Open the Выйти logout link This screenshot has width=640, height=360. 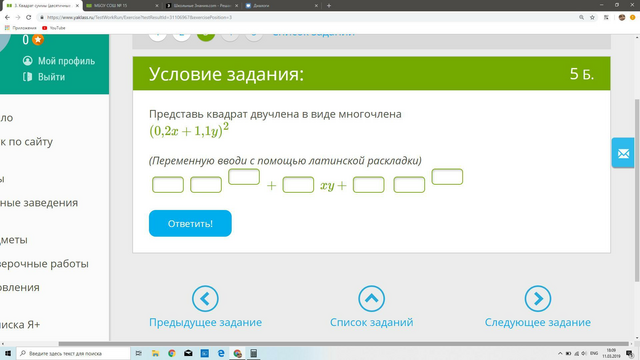51,77
